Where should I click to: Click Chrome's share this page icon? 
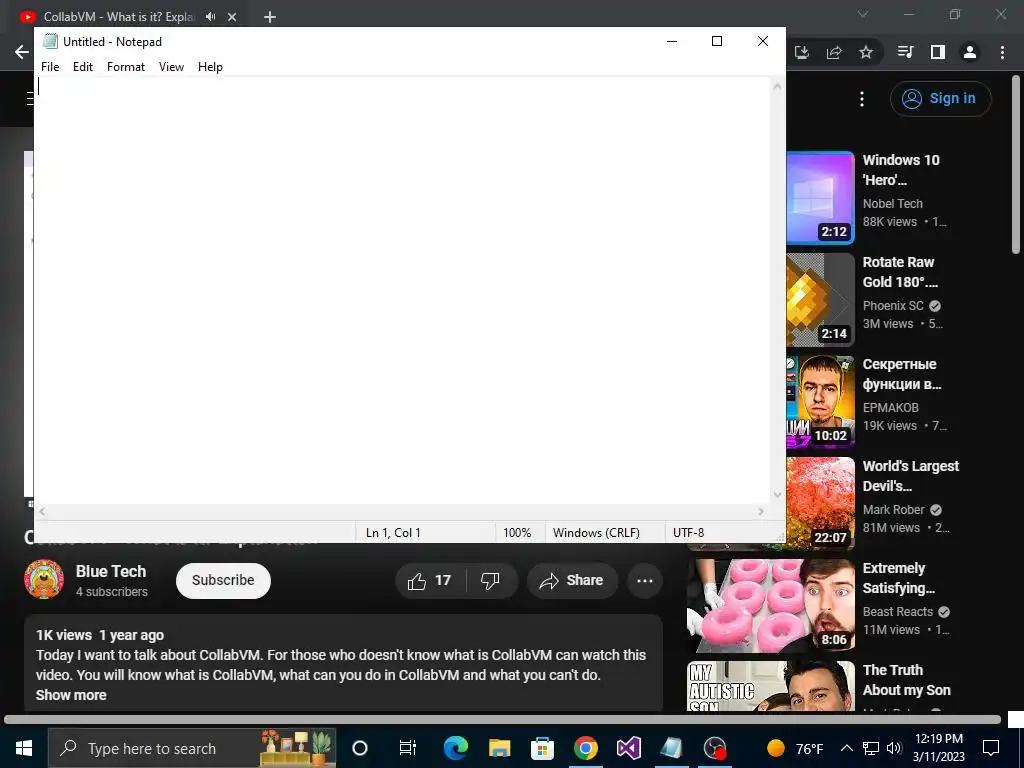[x=834, y=52]
